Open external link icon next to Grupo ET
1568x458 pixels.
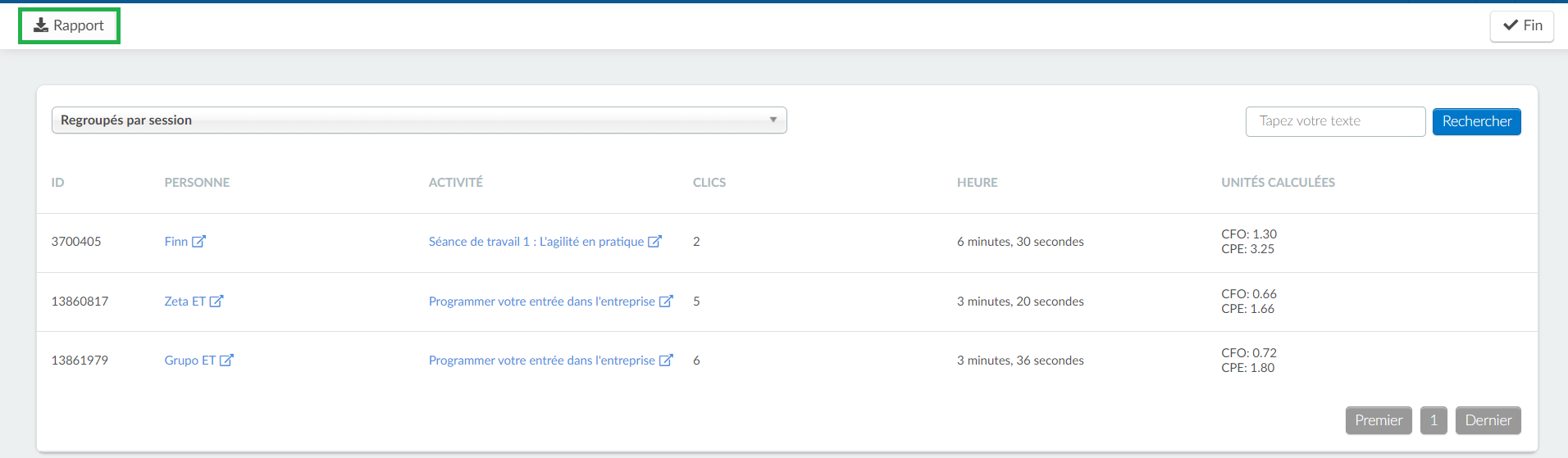click(x=226, y=360)
